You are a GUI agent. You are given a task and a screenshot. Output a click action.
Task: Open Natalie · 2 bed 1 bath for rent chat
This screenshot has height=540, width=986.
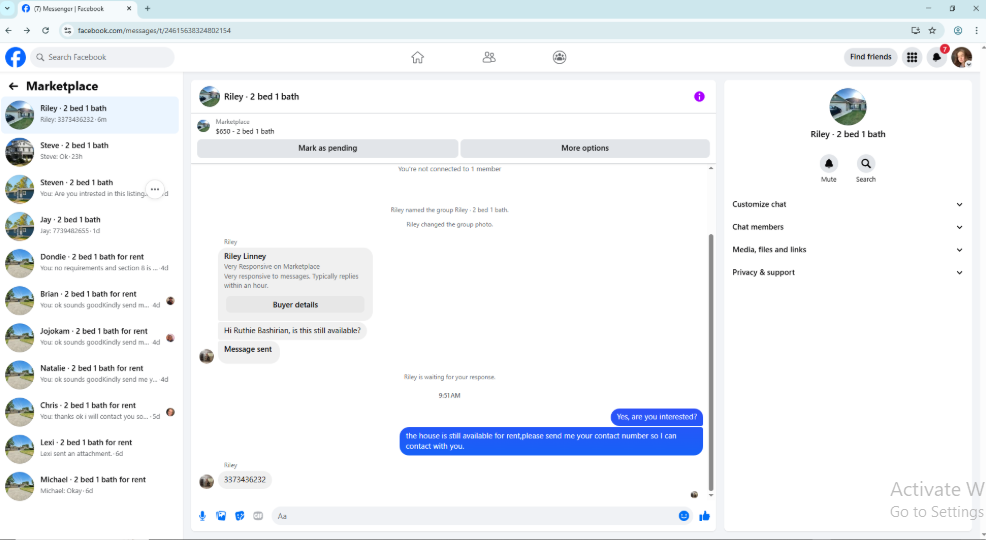90,374
